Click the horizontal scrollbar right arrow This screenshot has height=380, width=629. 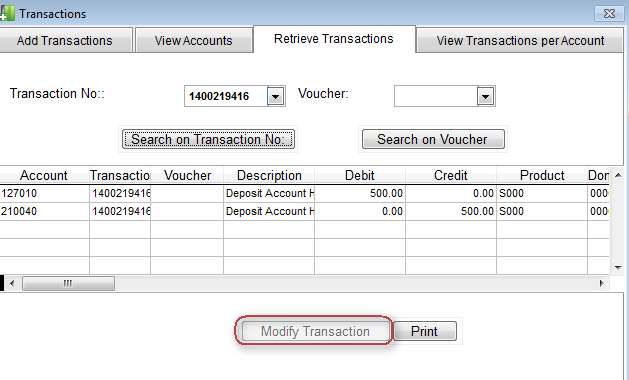[601, 284]
